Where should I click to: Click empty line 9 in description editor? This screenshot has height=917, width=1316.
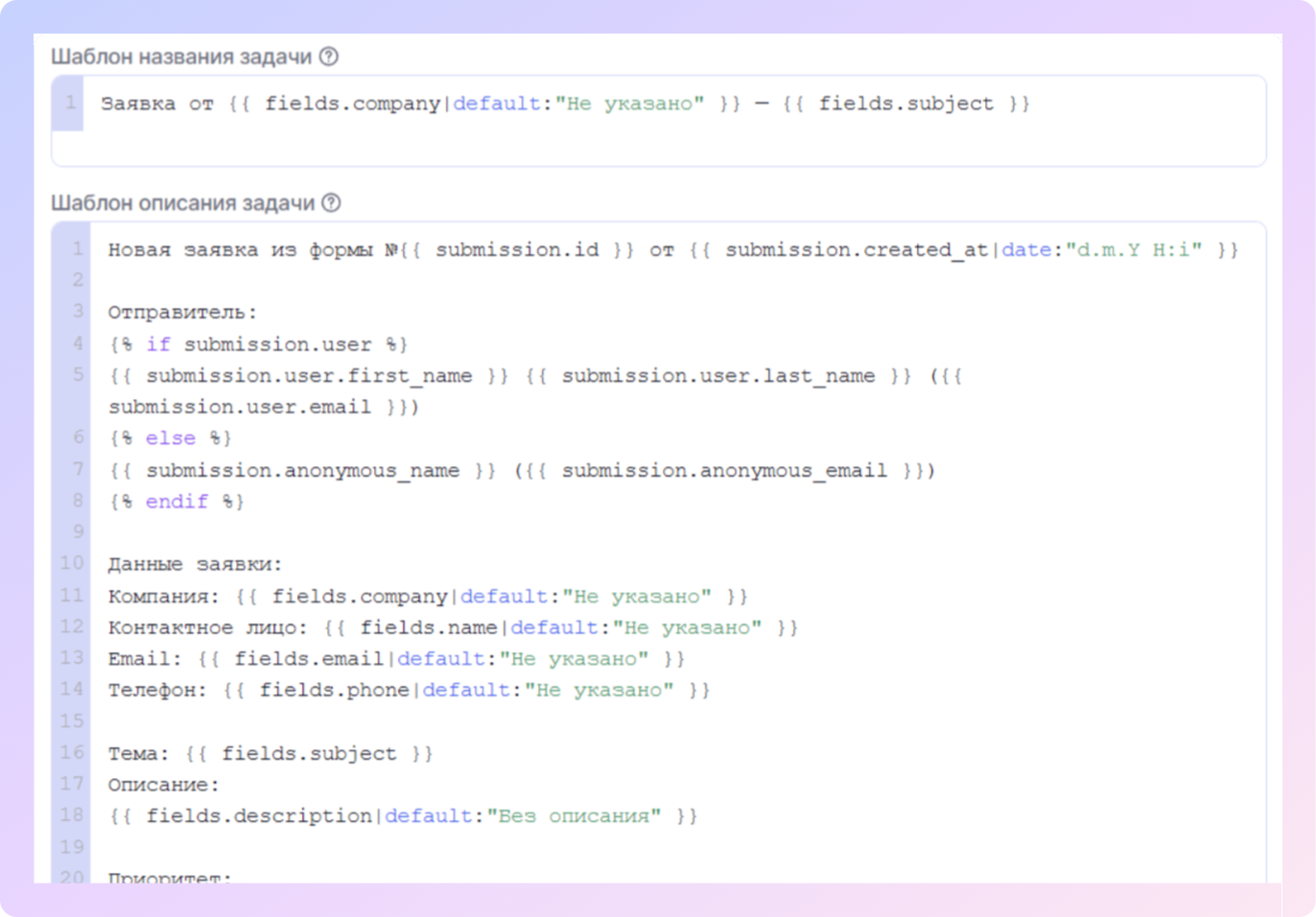576,532
